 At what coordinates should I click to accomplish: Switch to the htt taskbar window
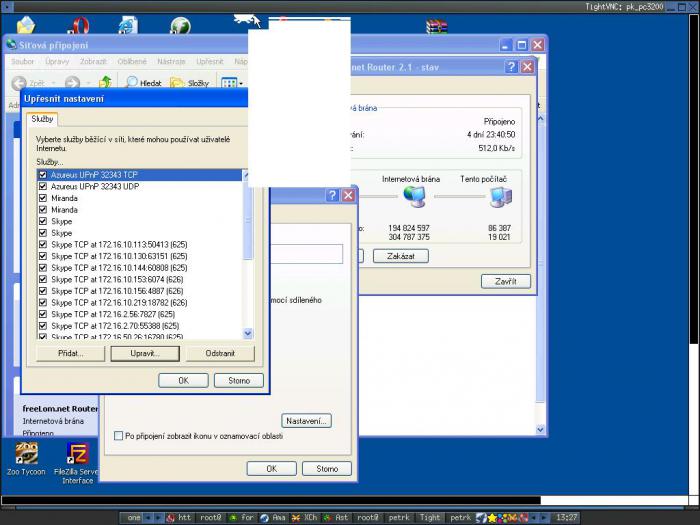pos(179,517)
